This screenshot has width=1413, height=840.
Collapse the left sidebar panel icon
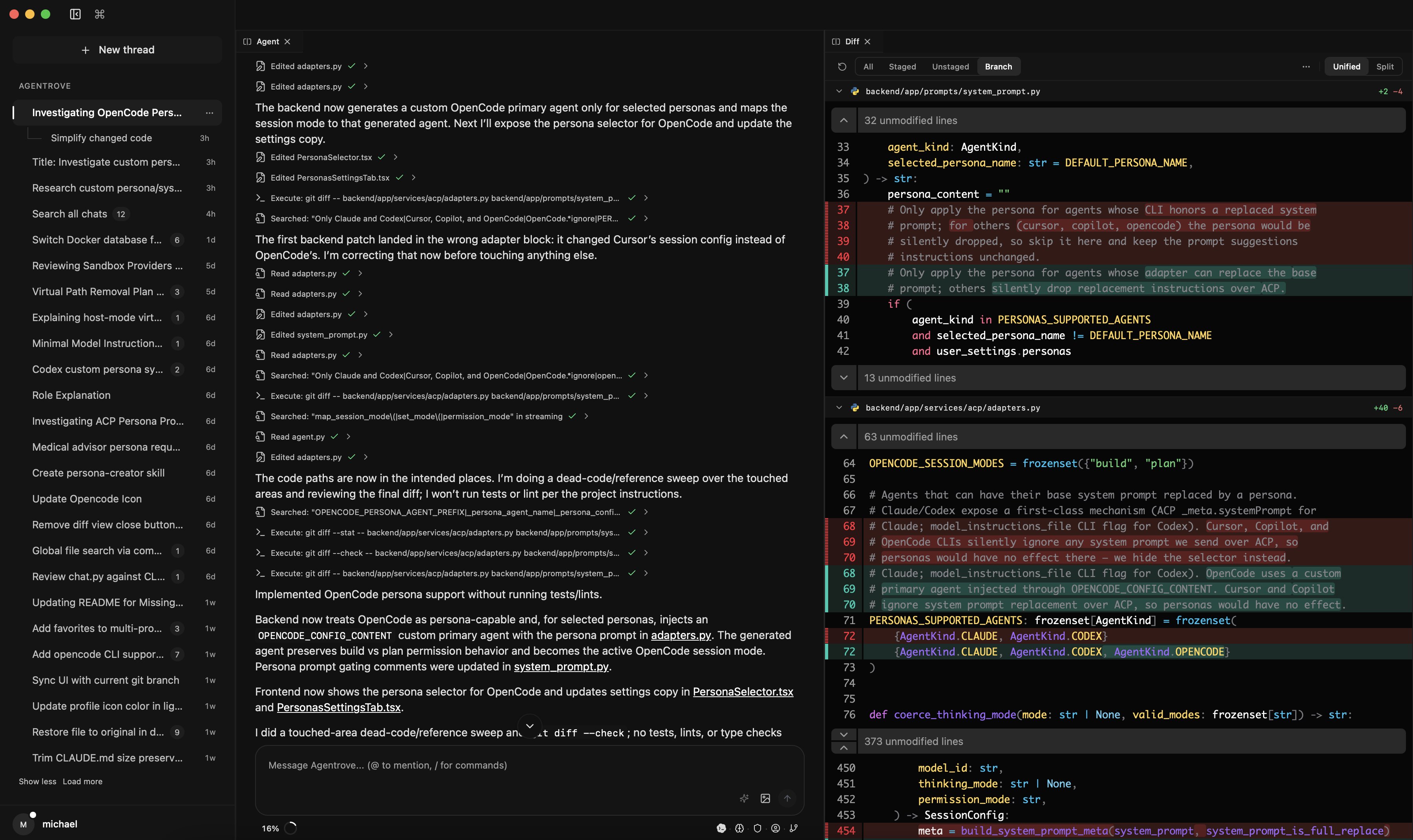75,14
